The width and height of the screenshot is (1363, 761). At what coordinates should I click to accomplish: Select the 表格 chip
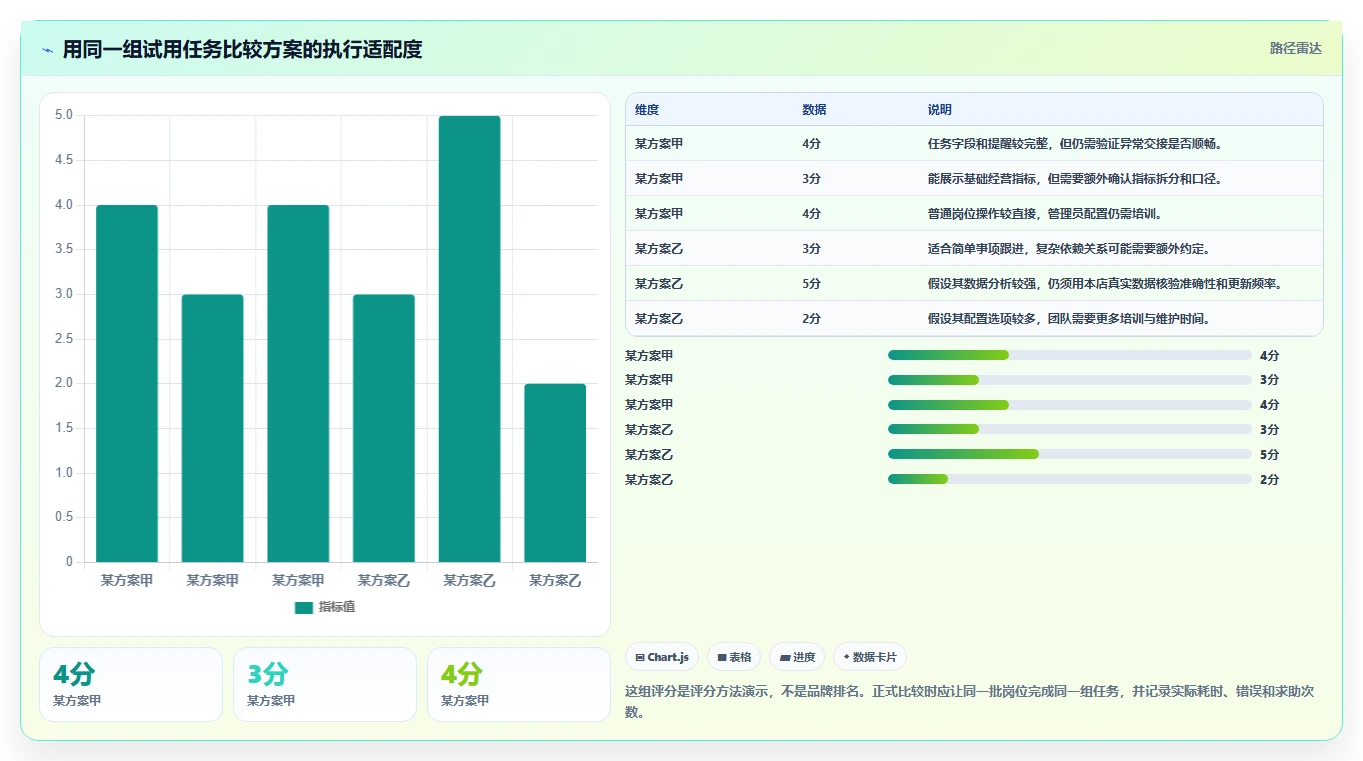pos(734,657)
